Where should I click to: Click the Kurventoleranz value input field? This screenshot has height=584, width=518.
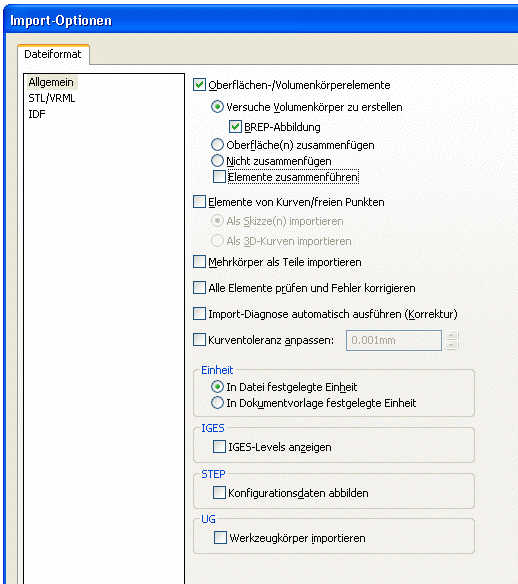click(x=394, y=340)
